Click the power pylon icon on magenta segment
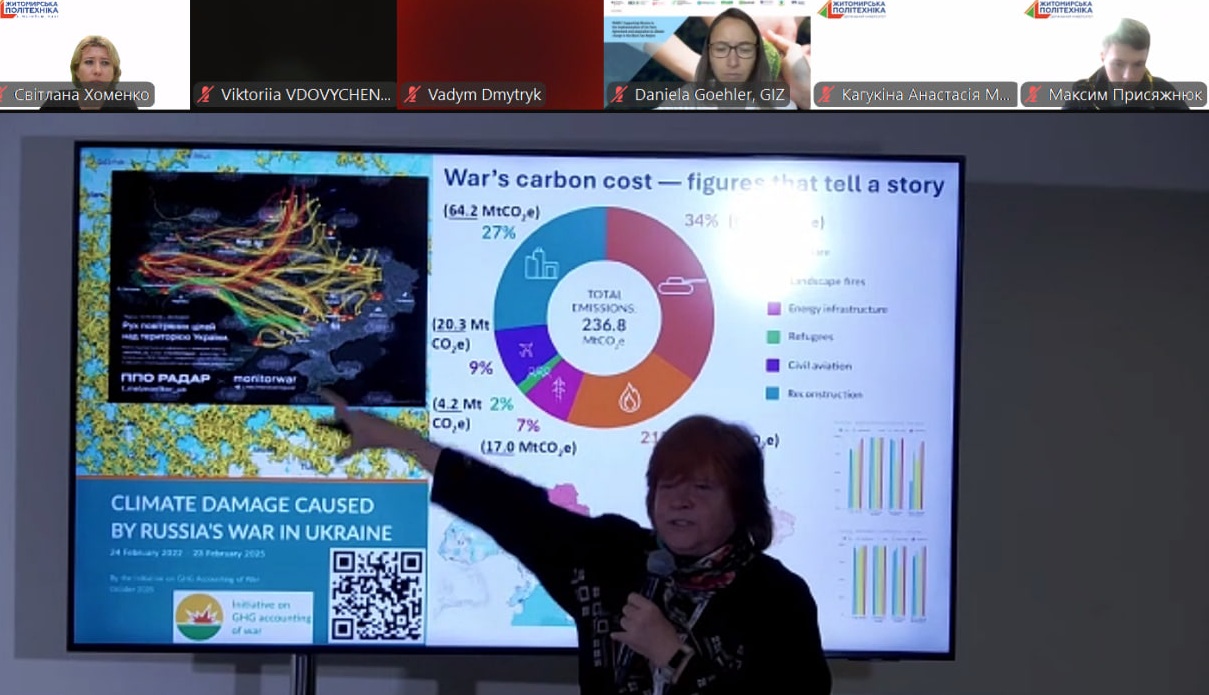 pyautogui.click(x=558, y=388)
